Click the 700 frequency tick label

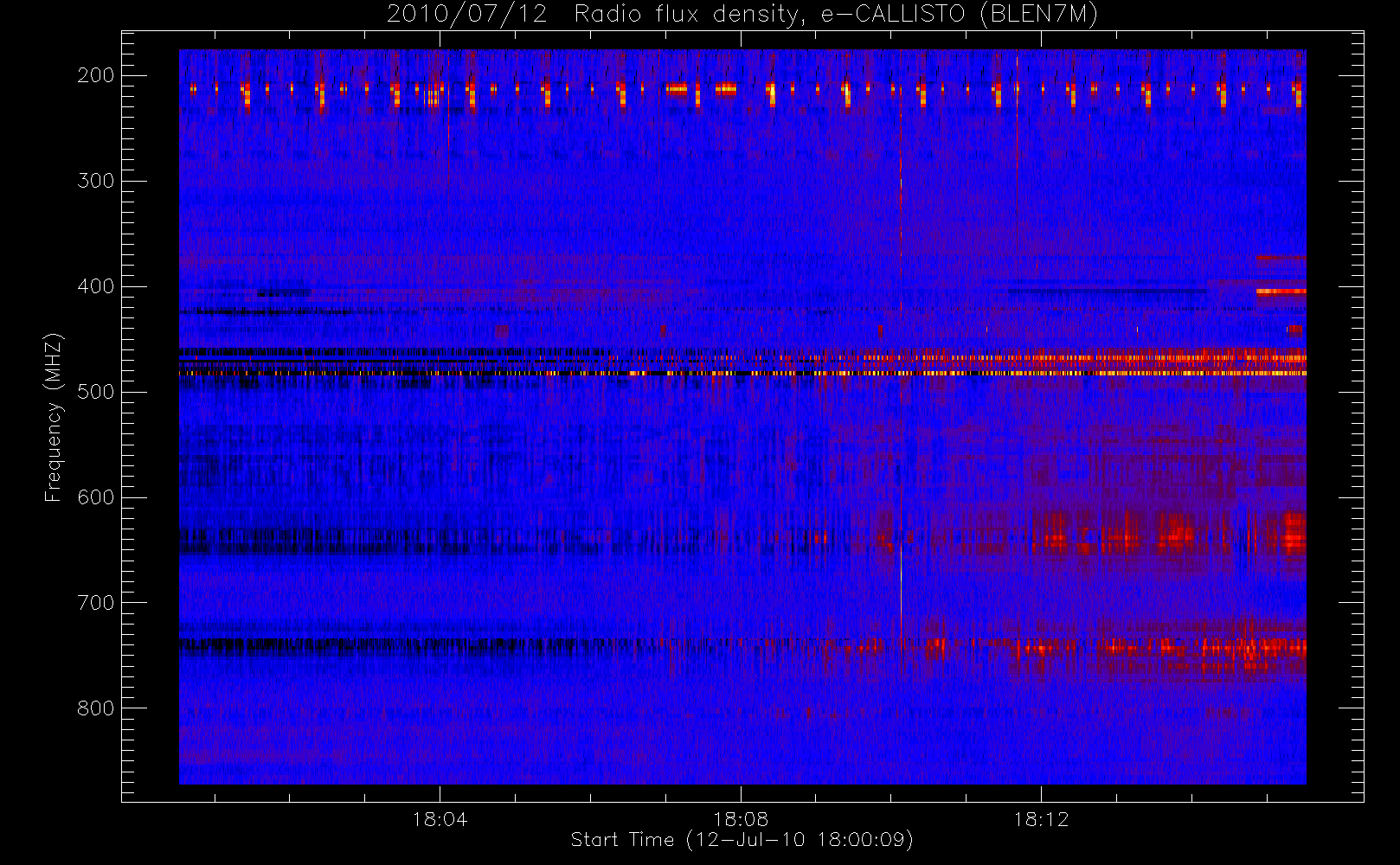(x=96, y=603)
